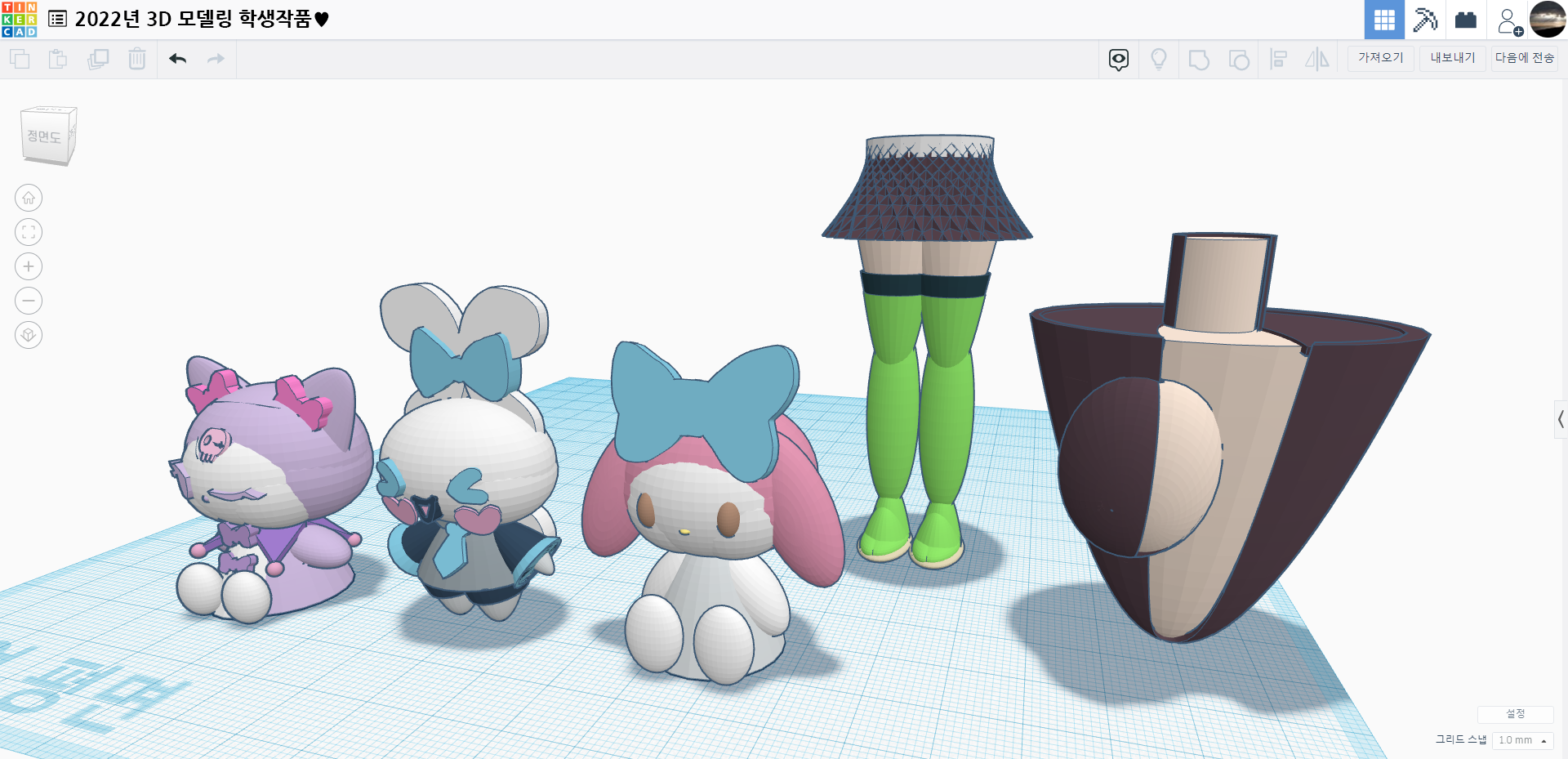The height and width of the screenshot is (759, 1568).
Task: Undo the last action
Action: (178, 59)
